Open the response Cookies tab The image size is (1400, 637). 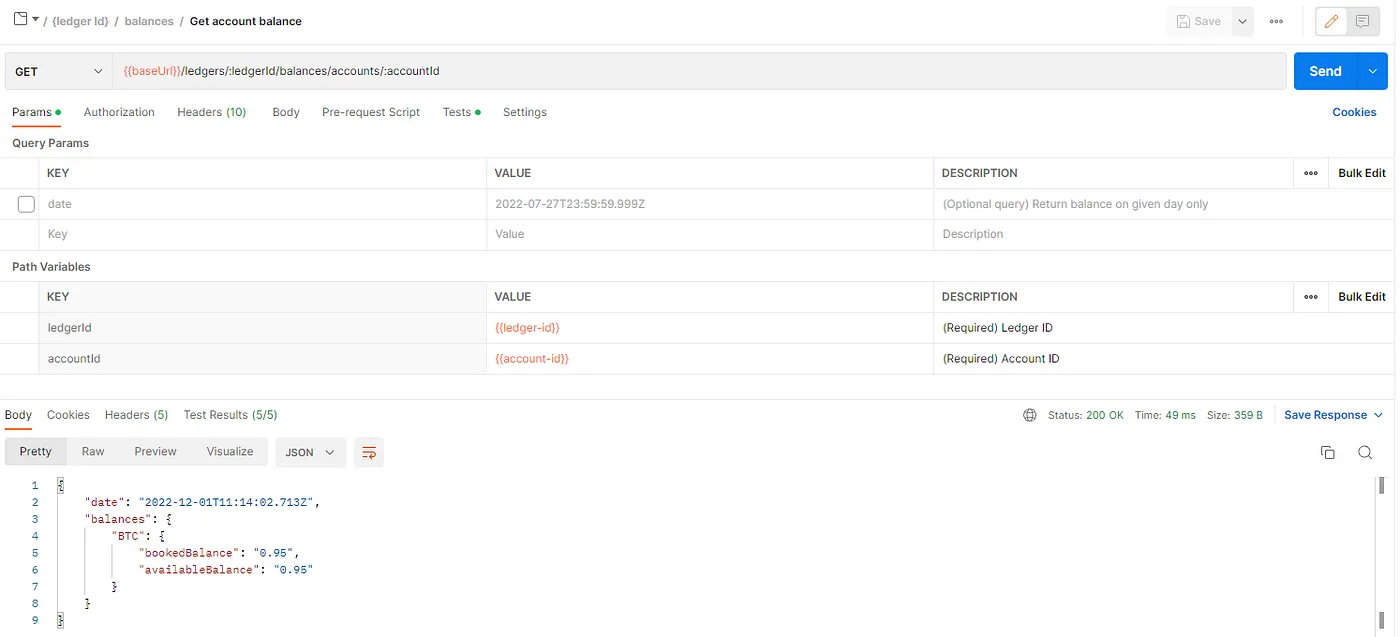coord(68,415)
